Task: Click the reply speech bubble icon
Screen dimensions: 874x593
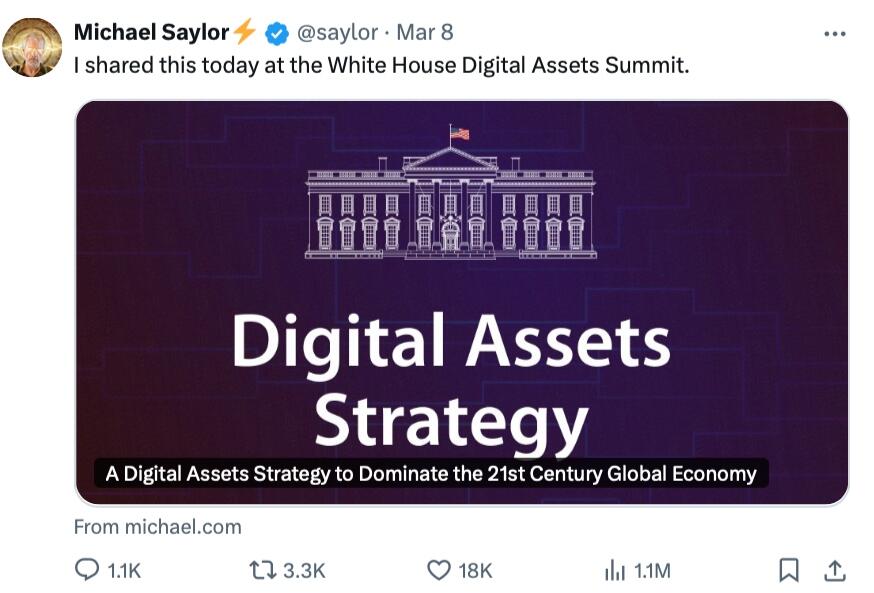Action: [88, 570]
